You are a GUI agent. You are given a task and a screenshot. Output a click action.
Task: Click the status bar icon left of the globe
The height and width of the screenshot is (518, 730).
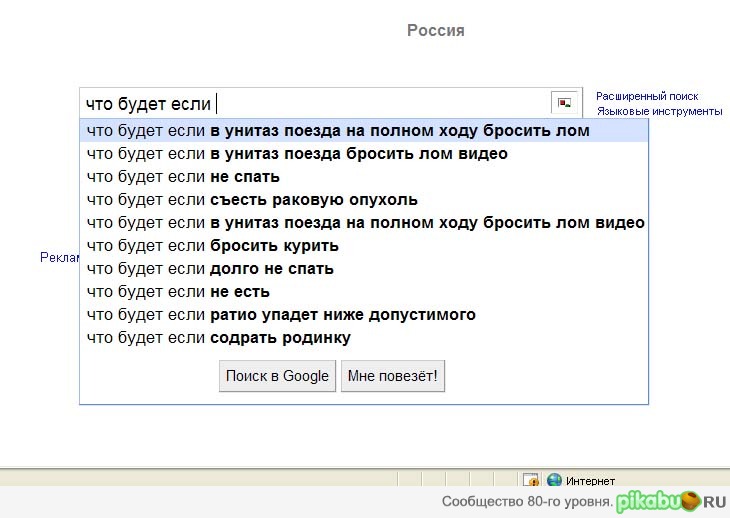[531, 481]
